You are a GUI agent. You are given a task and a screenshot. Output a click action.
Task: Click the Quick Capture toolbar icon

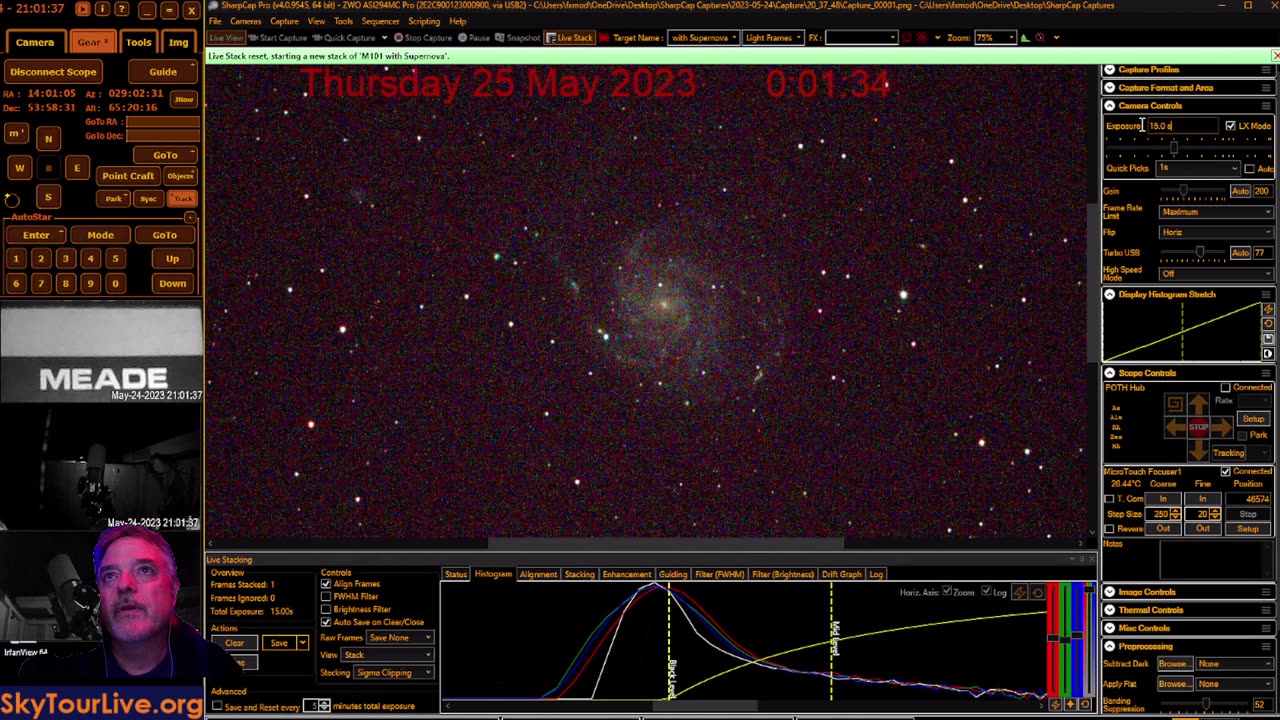tap(344, 38)
